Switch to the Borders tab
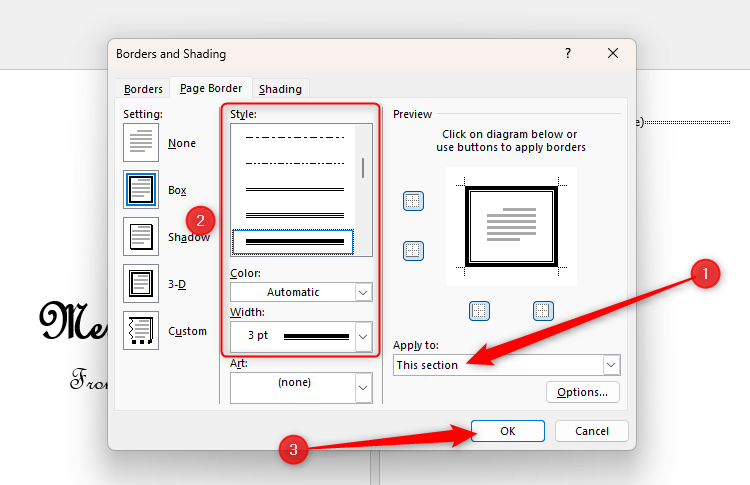The height and width of the screenshot is (485, 750). click(143, 89)
